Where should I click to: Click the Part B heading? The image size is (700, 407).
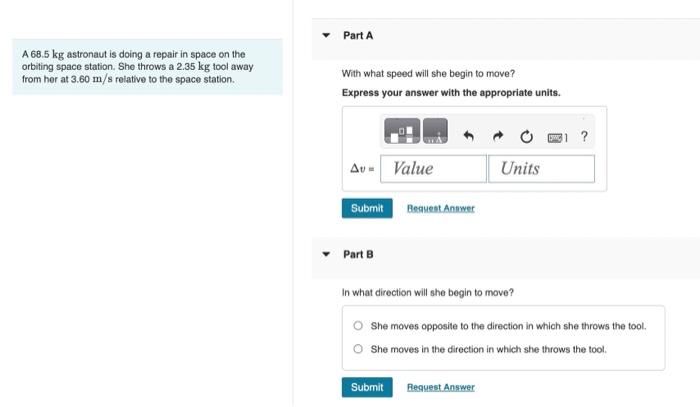click(358, 254)
